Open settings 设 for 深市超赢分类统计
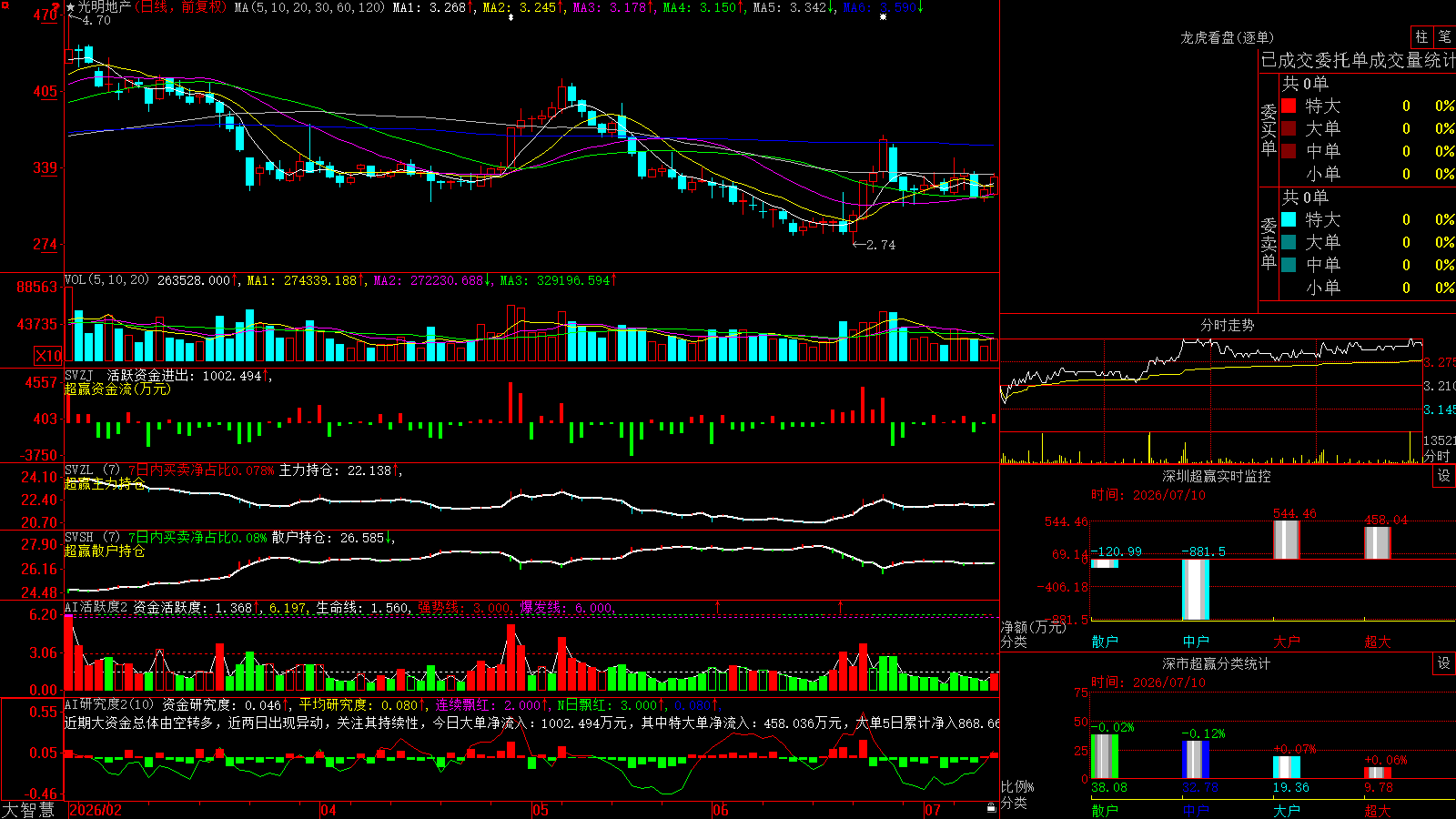Viewport: 1456px width, 819px height. (x=1444, y=663)
